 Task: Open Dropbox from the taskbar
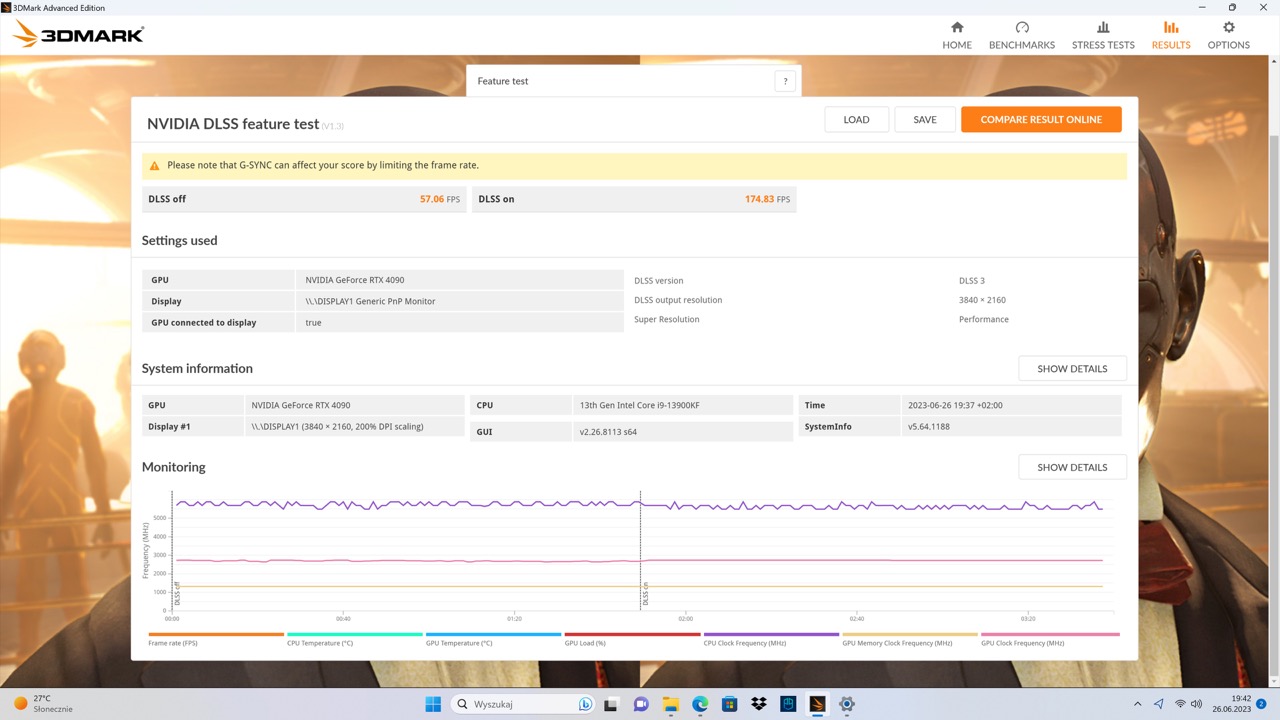click(x=759, y=704)
